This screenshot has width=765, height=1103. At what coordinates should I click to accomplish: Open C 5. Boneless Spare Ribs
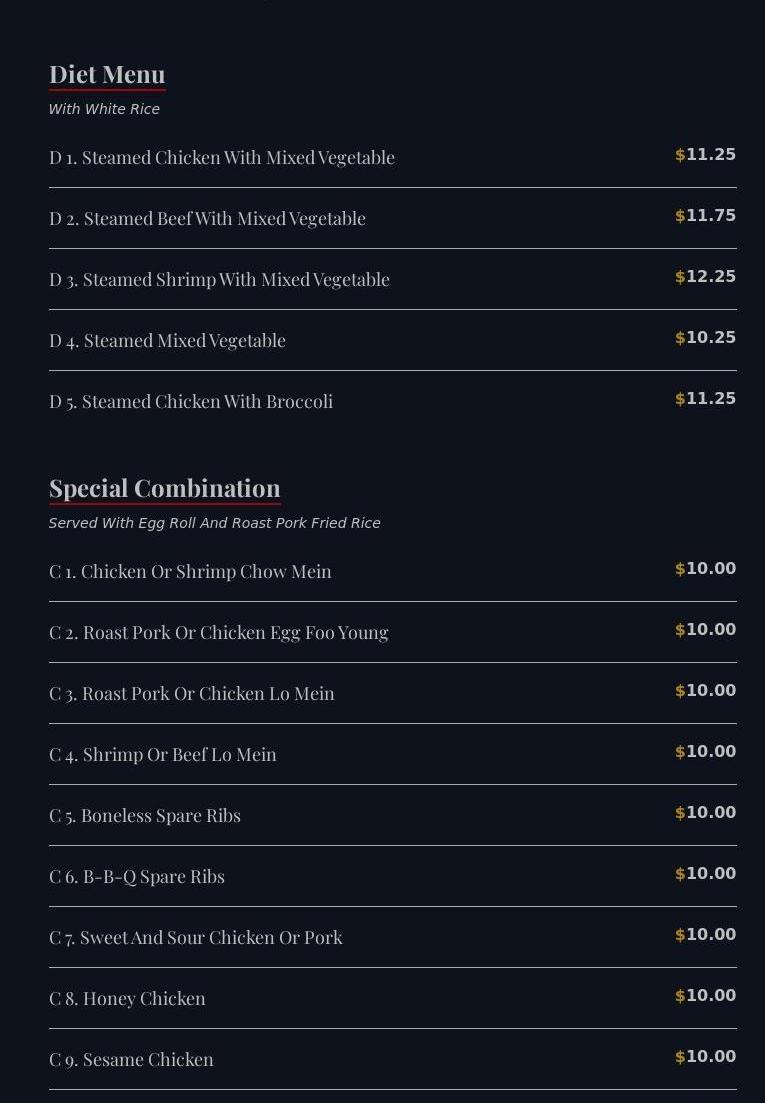tap(145, 815)
